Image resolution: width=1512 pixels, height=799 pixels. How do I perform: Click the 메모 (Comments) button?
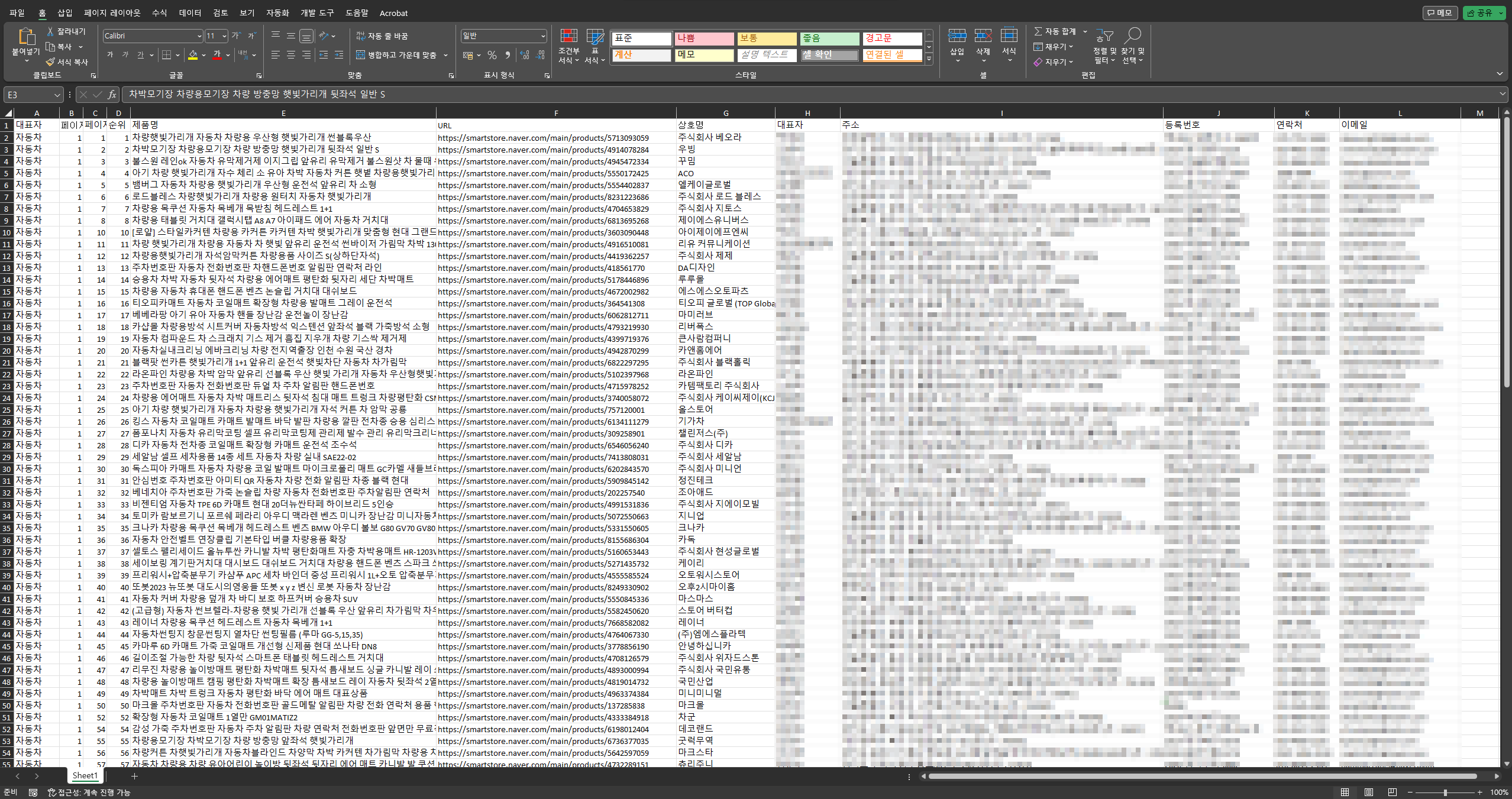(x=1439, y=12)
